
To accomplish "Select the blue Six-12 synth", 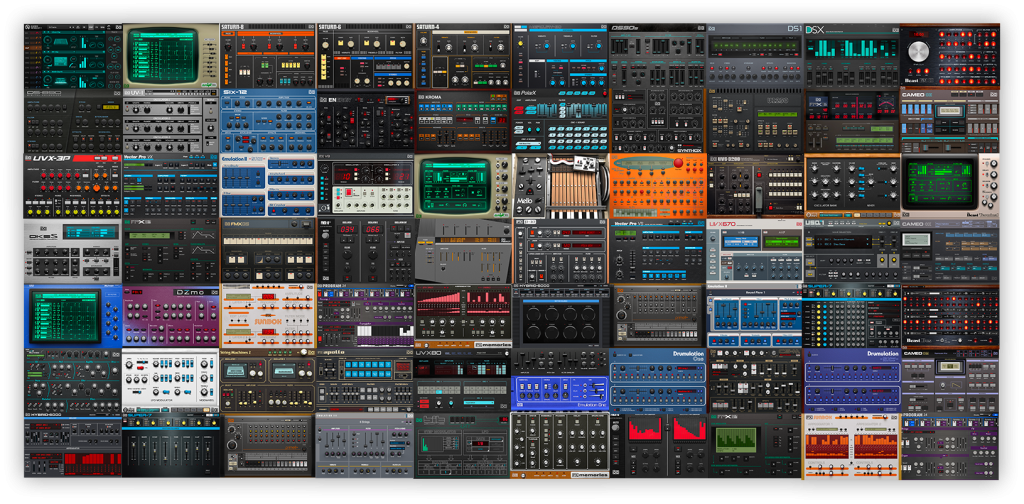I will (x=268, y=121).
